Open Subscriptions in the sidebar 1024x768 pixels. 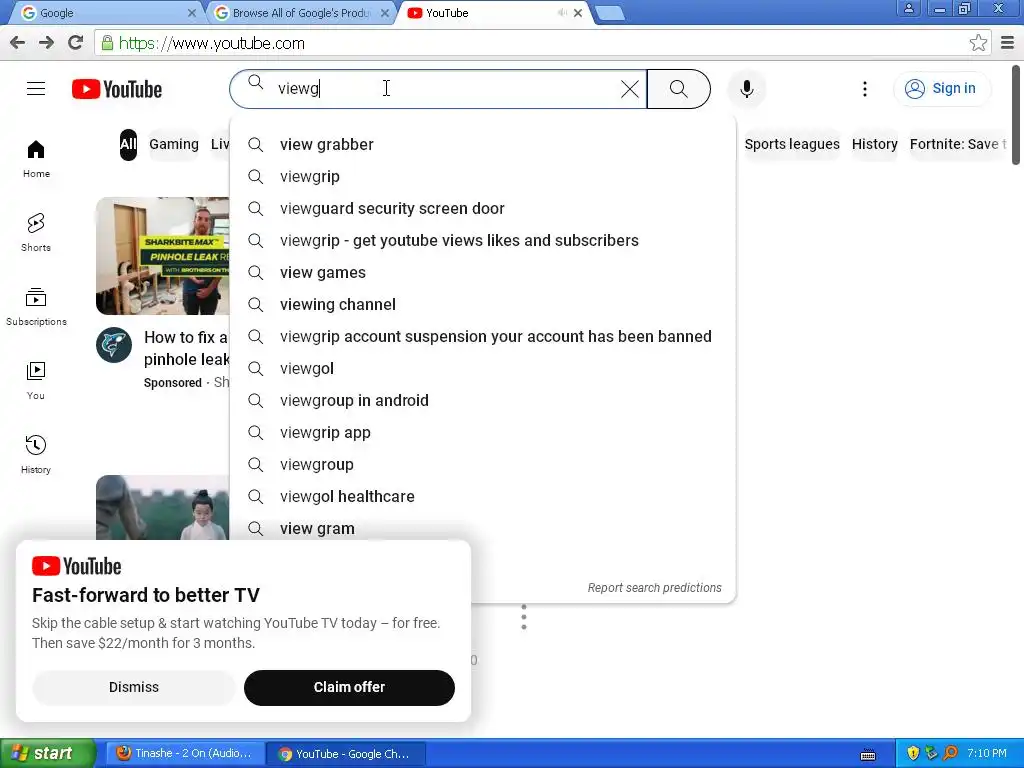click(36, 306)
